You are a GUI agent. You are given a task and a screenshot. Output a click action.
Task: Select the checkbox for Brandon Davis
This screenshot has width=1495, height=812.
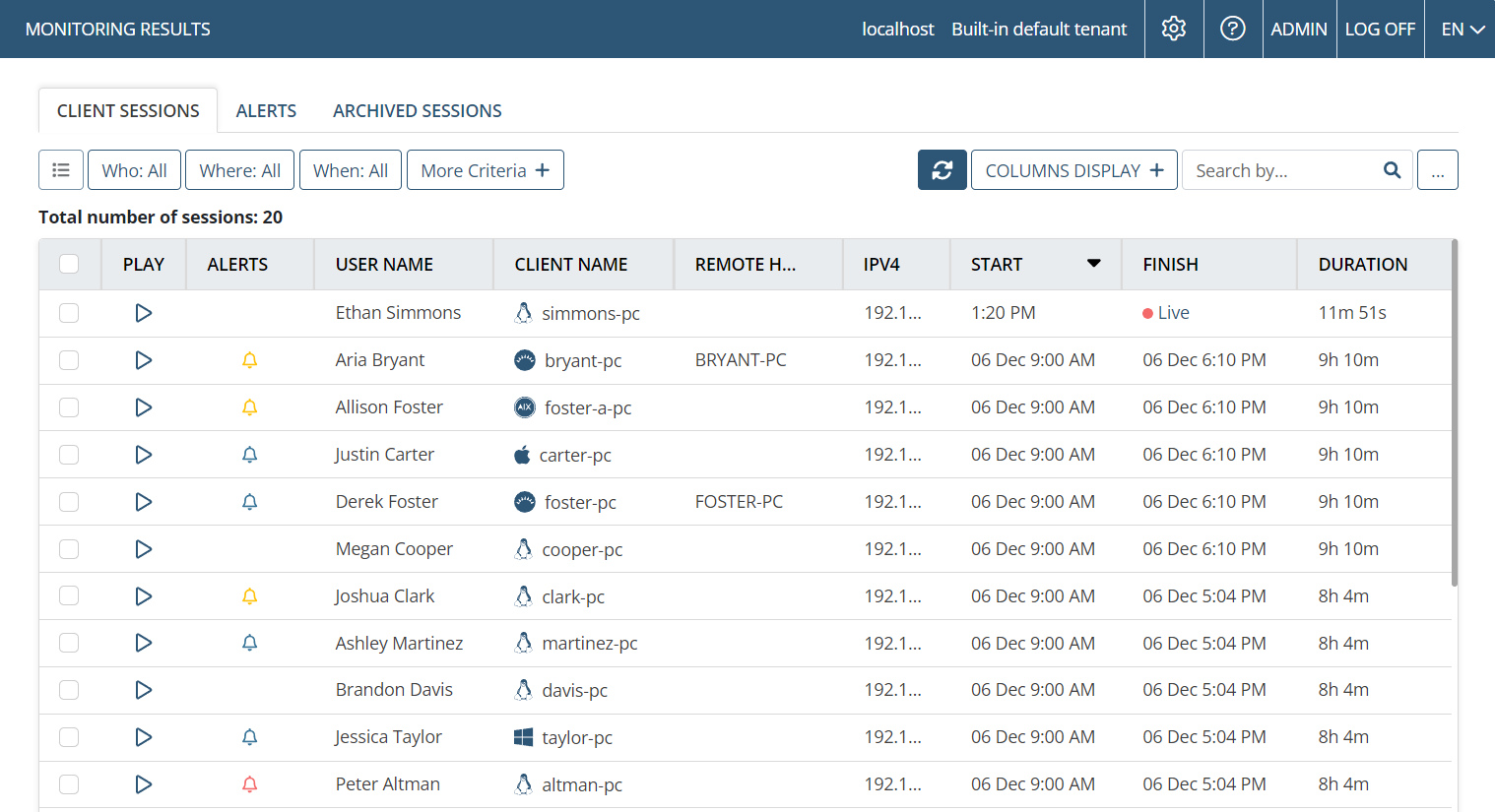coord(69,690)
